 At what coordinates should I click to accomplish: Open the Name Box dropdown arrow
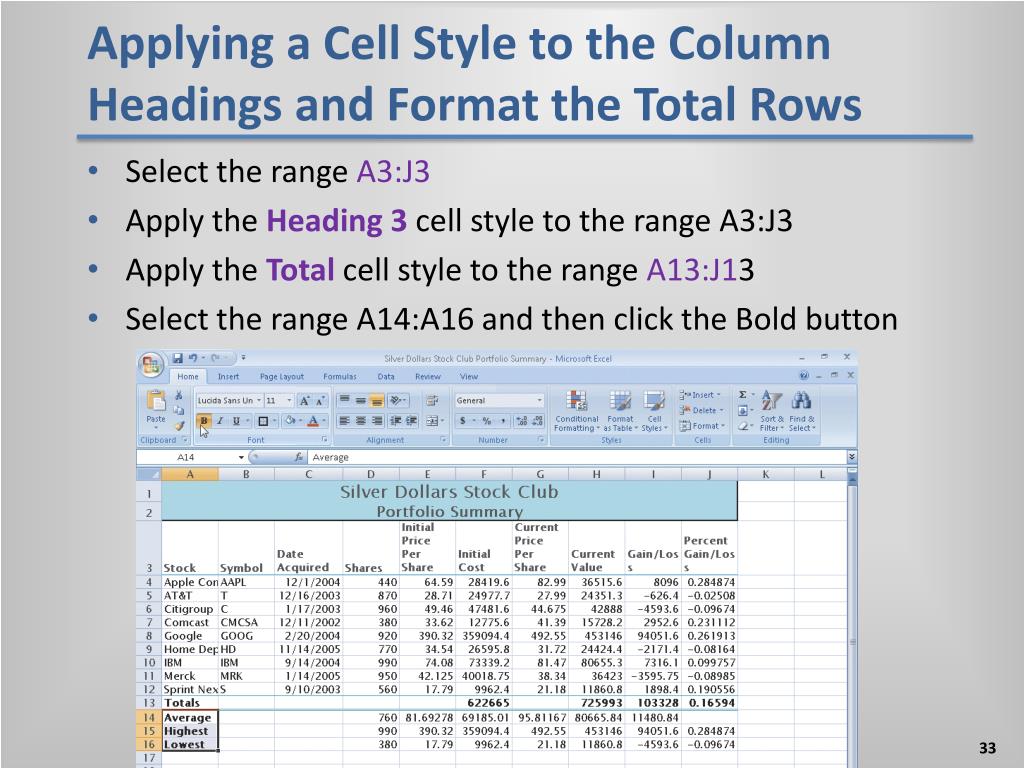pos(241,457)
